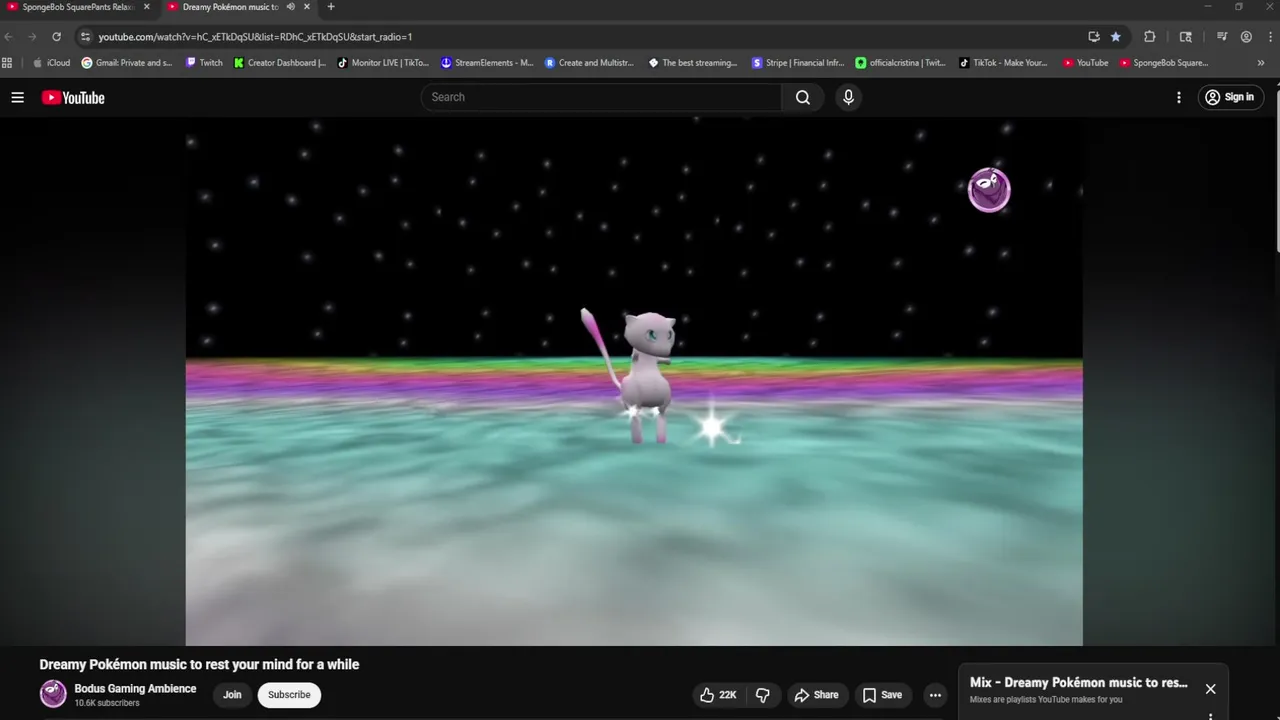
Task: Open SpongeBob Square bookmark
Action: click(x=1165, y=63)
